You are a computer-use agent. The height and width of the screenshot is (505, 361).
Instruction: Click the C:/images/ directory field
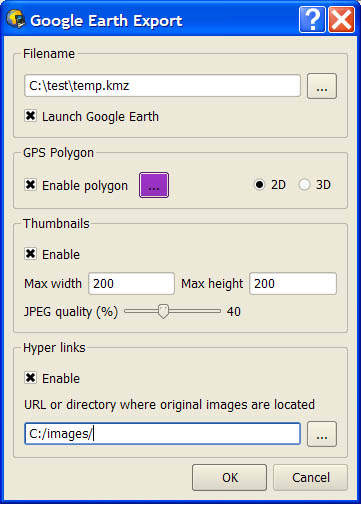pyautogui.click(x=163, y=434)
